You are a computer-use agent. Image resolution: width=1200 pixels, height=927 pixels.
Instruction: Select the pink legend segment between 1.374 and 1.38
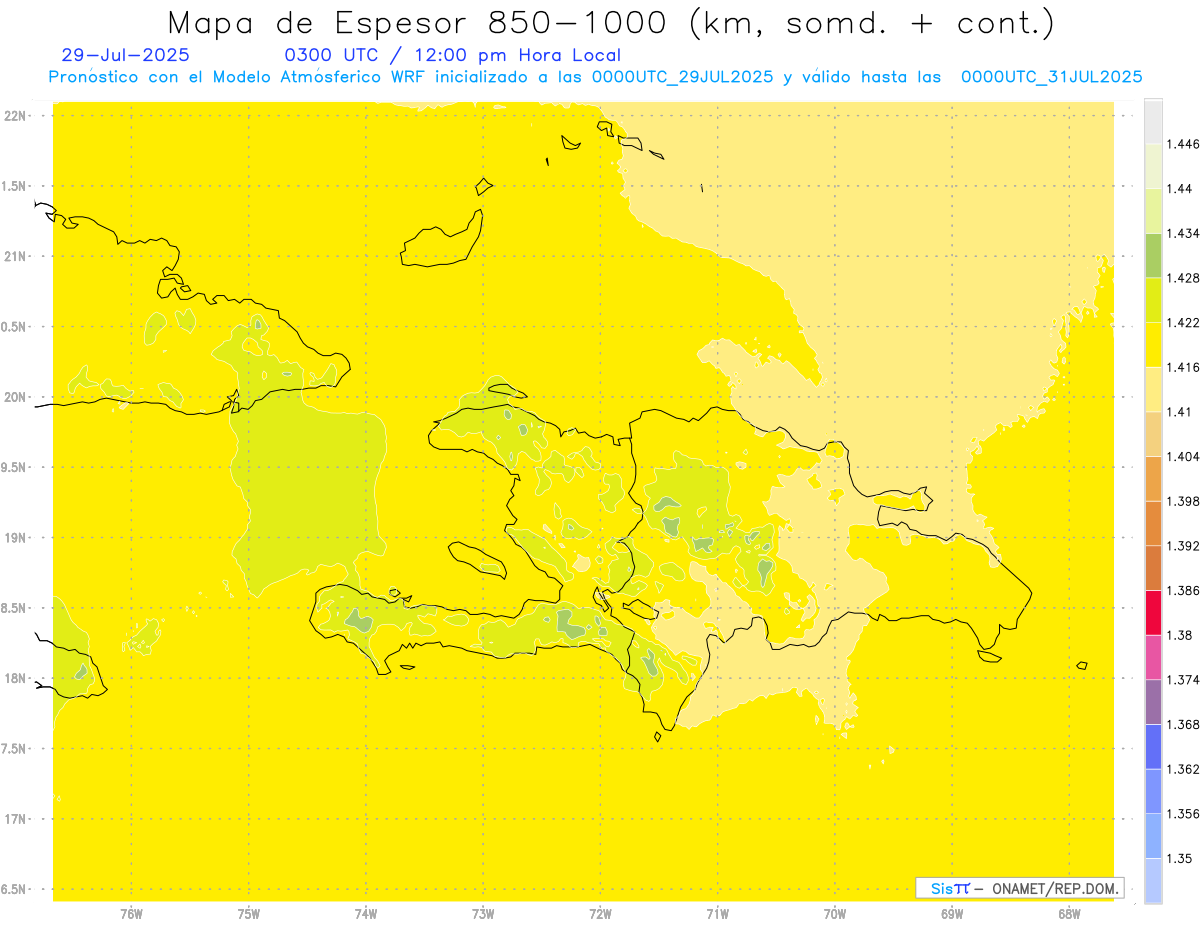1153,657
